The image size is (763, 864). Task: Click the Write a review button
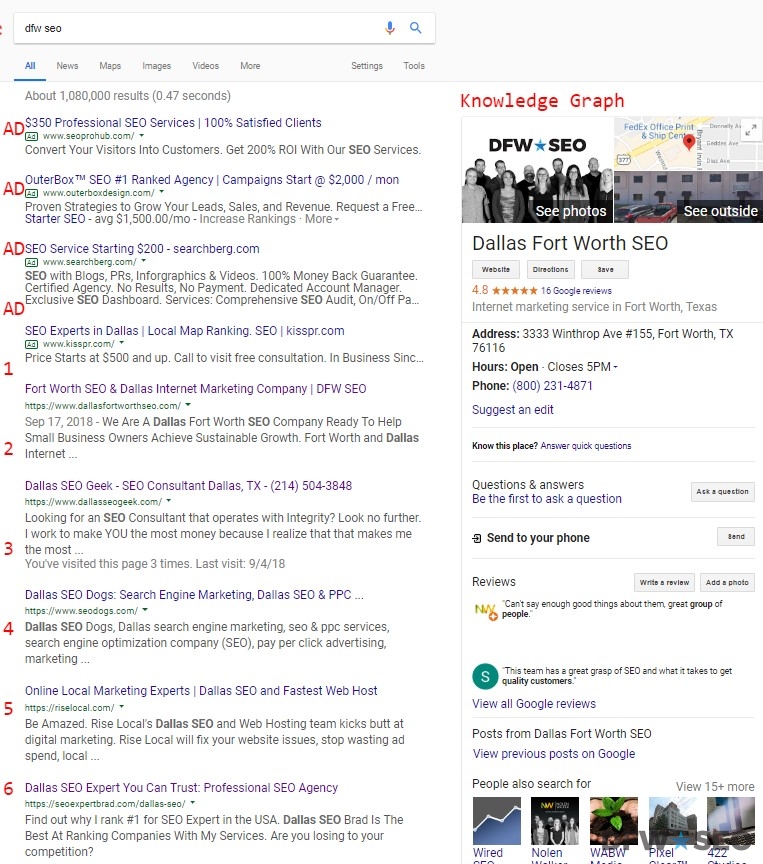coord(664,582)
